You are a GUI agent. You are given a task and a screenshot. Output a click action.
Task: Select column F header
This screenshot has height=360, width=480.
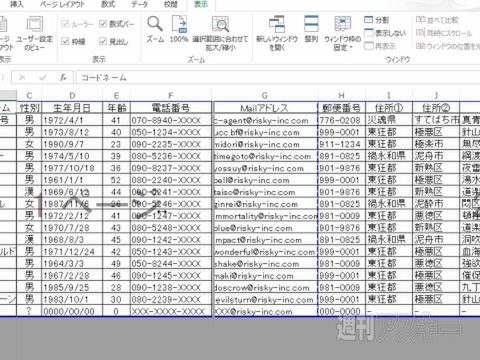click(x=171, y=96)
